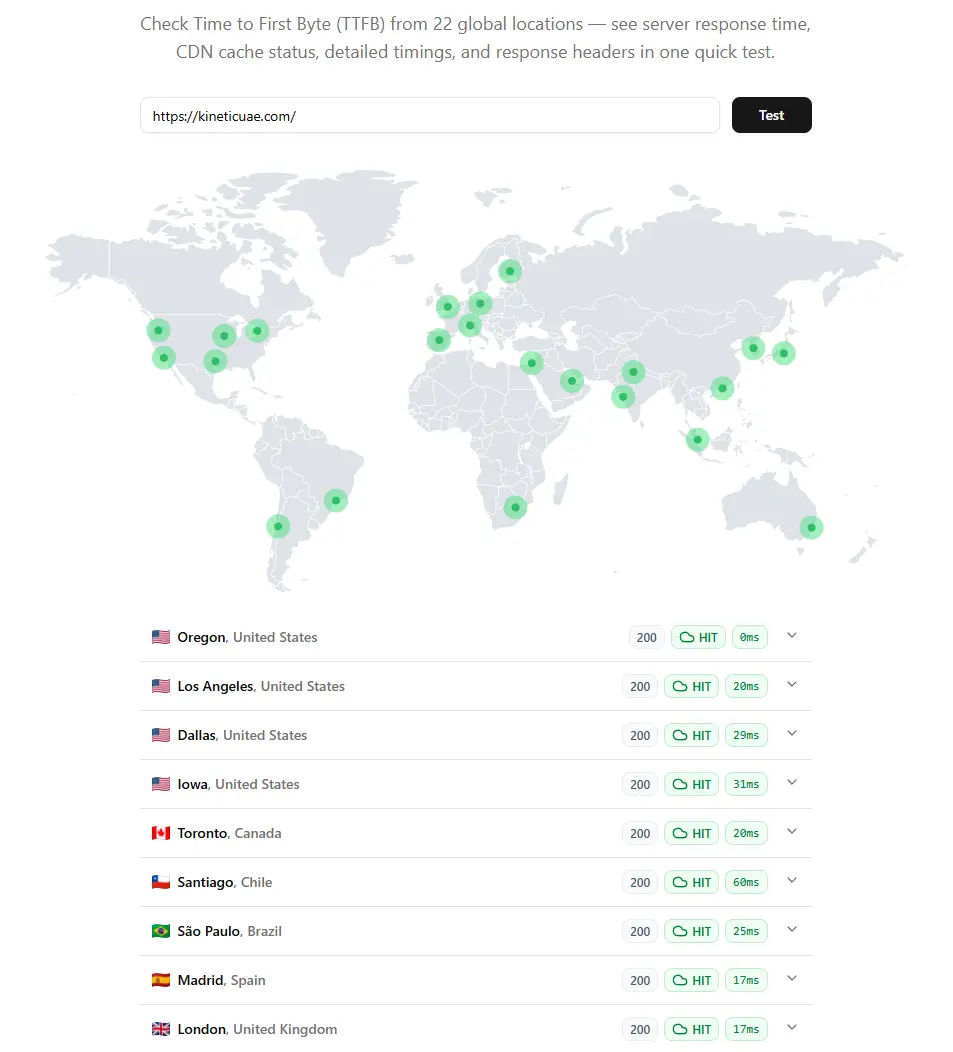Viewport: 953px width, 1052px height.
Task: Click the 200 status badge for Iowa
Action: 640,784
